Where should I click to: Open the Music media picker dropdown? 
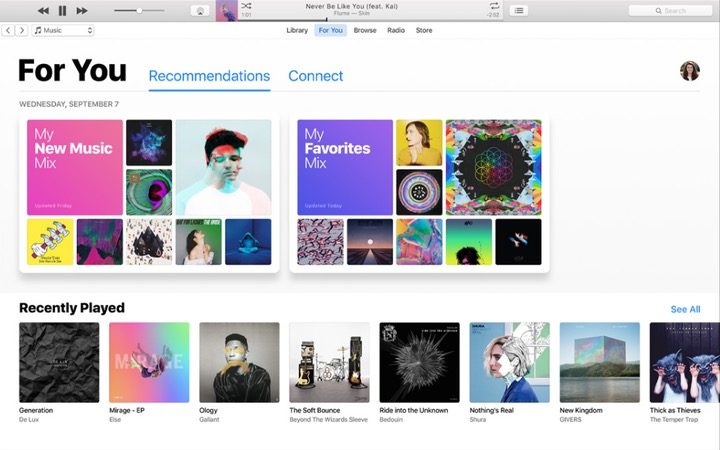click(62, 31)
